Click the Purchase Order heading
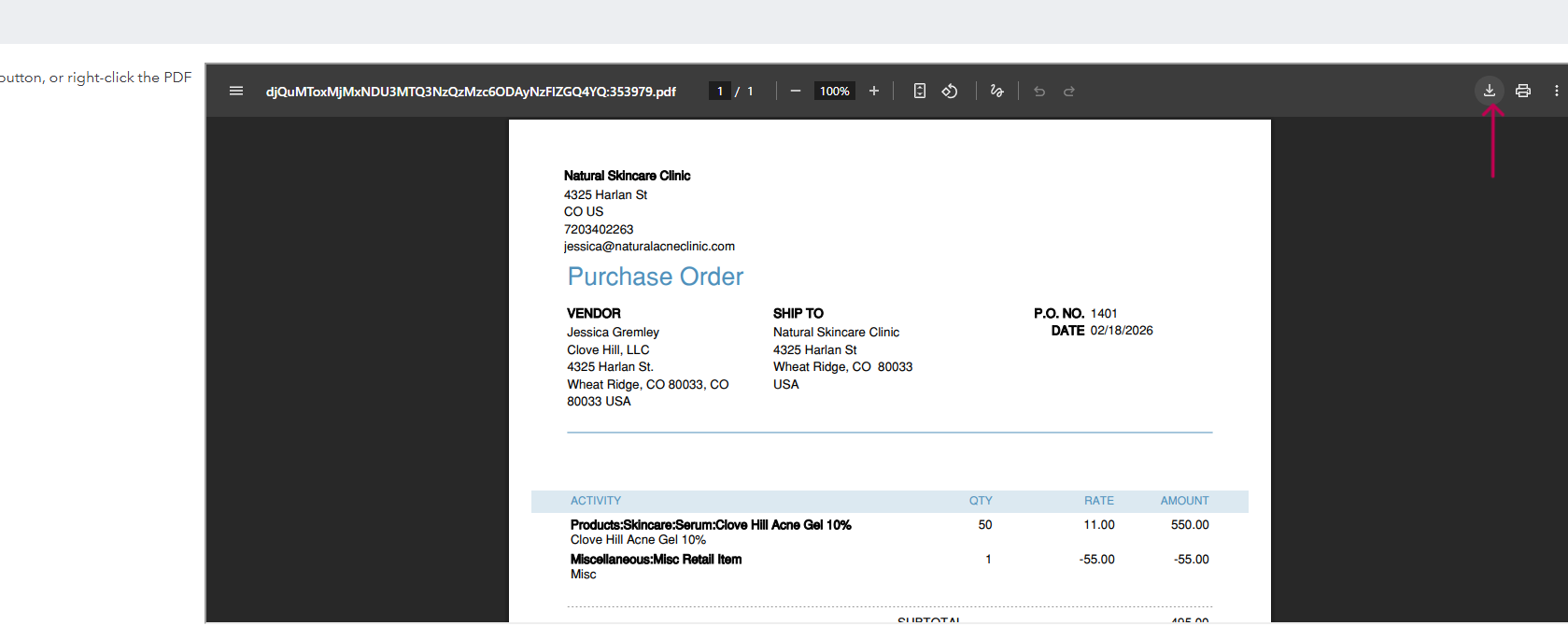Viewport: 1568px width, 640px height. click(656, 277)
